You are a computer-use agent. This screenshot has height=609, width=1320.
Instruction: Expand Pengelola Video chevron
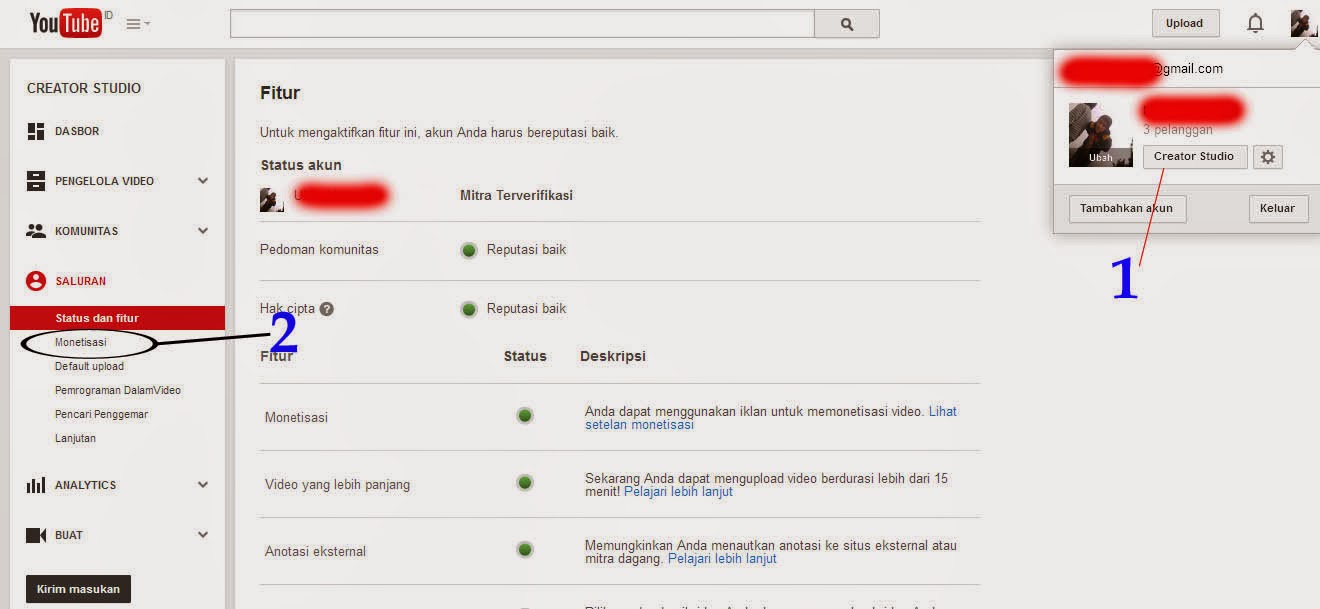click(203, 181)
